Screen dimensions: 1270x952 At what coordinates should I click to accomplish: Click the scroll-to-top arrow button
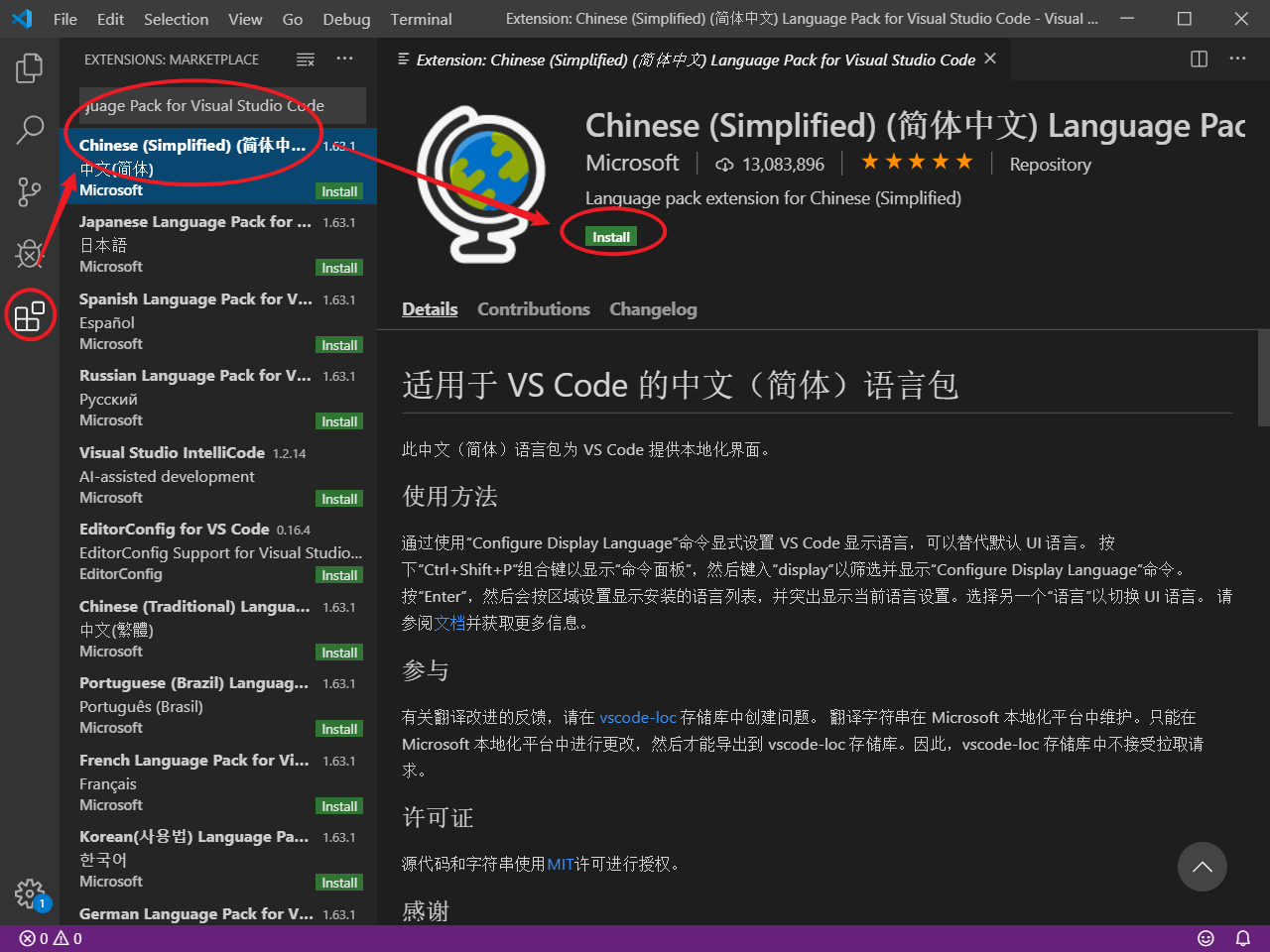click(x=1203, y=867)
